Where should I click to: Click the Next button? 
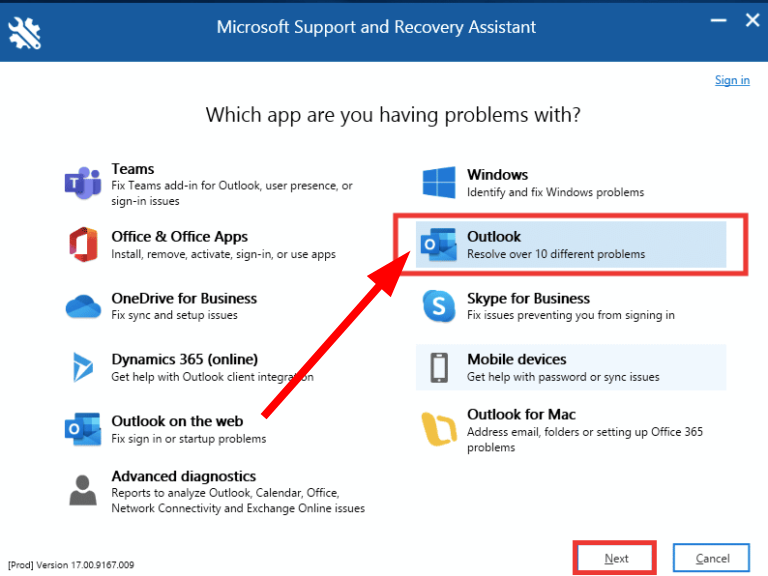tap(615, 558)
